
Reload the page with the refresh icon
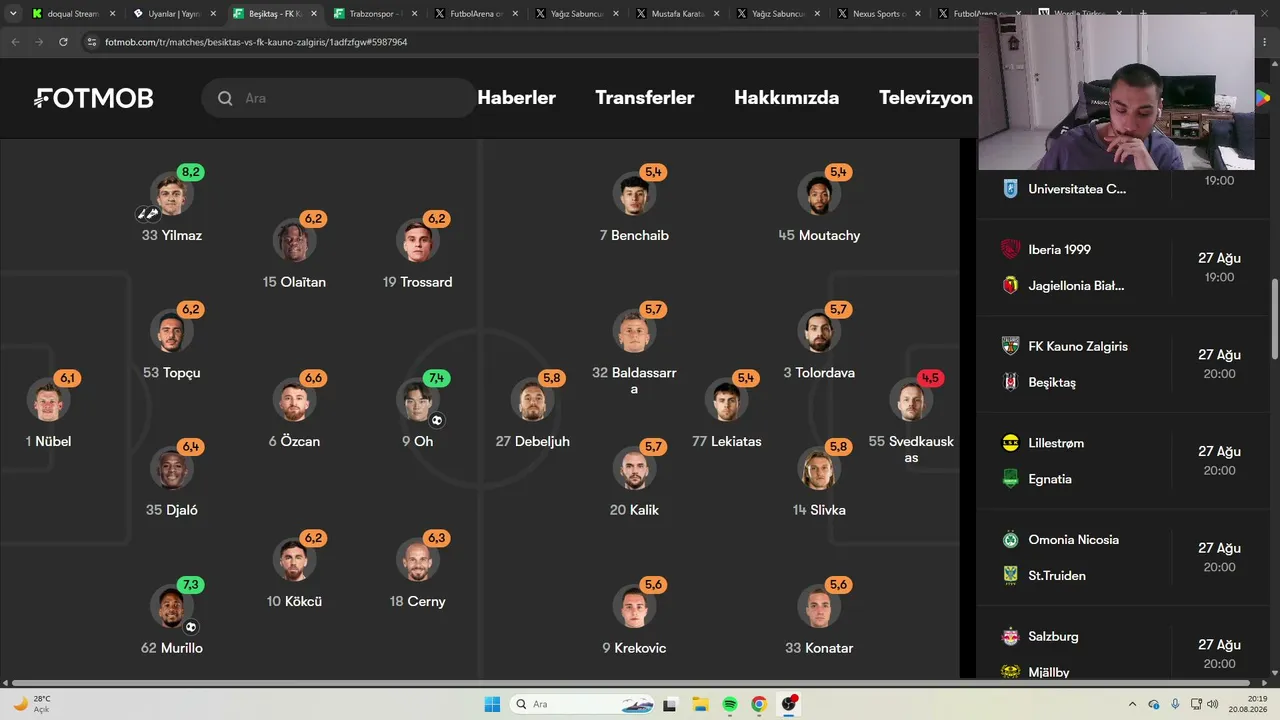pos(63,42)
